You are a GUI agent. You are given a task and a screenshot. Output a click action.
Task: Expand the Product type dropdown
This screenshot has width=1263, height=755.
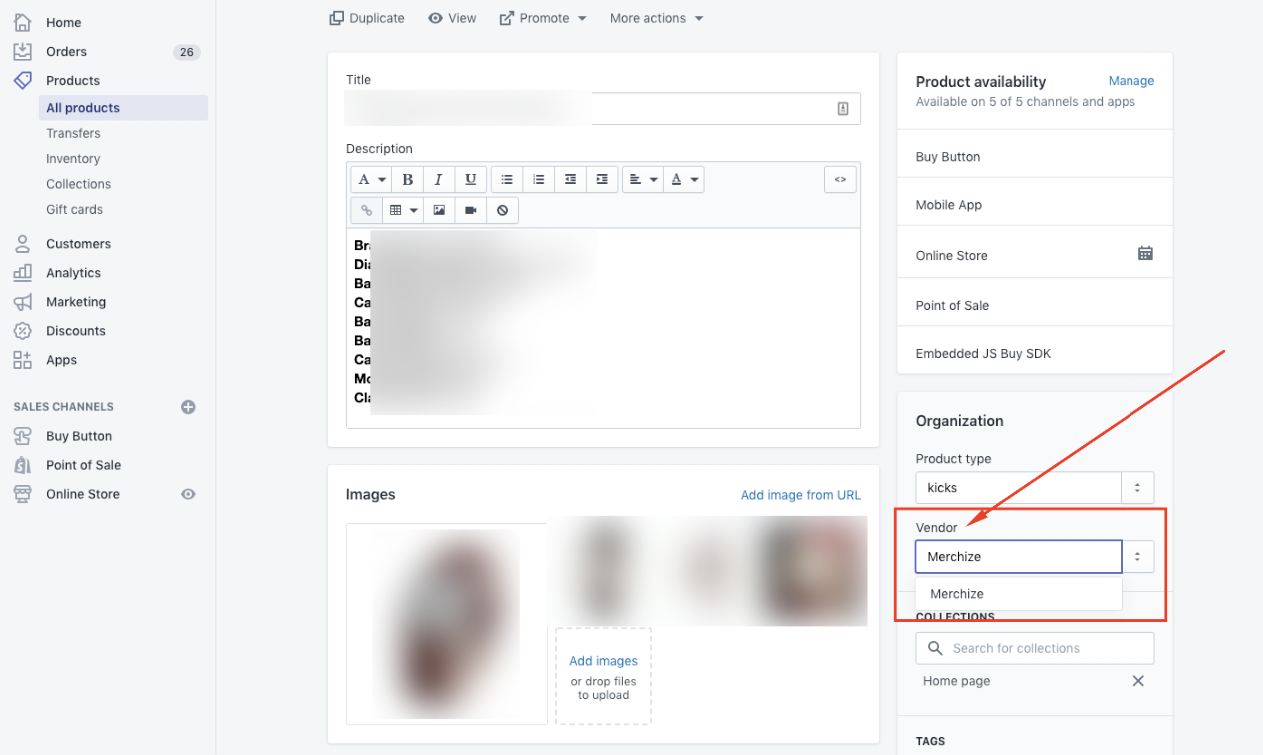click(x=1138, y=488)
